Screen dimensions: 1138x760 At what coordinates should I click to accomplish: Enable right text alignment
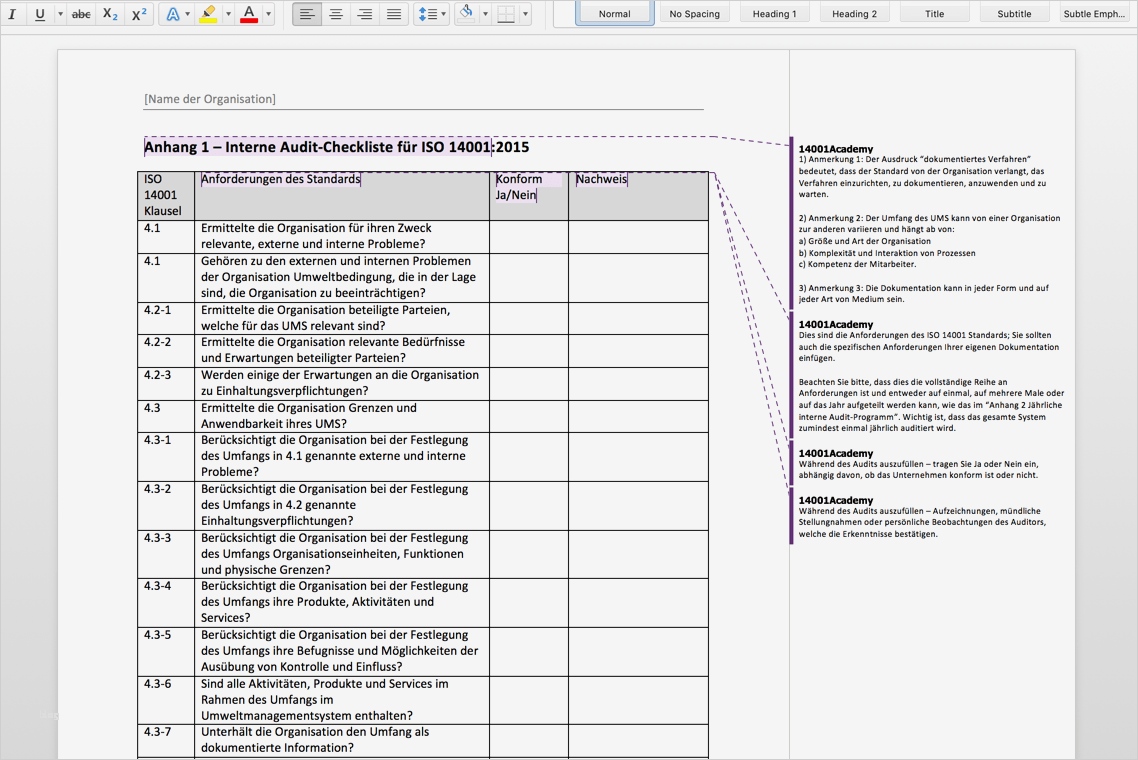(364, 14)
